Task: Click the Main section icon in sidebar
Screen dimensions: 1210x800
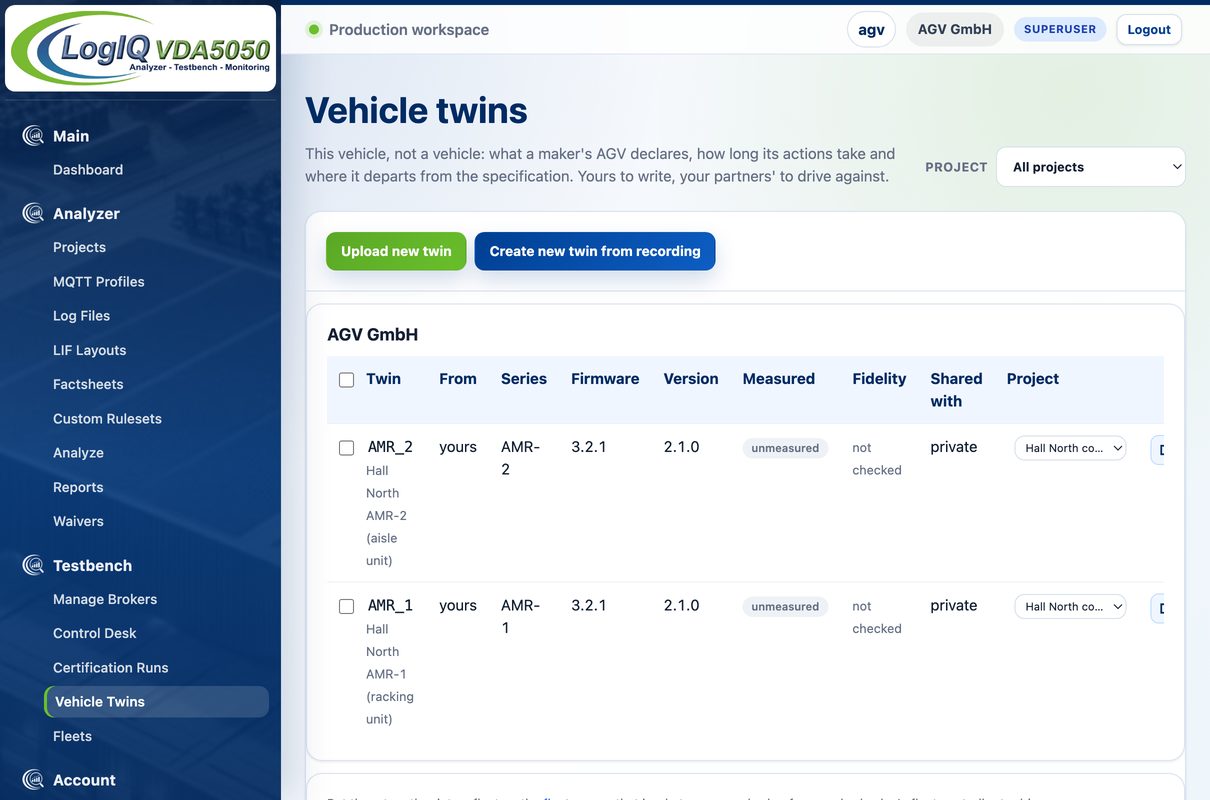Action: (x=33, y=136)
